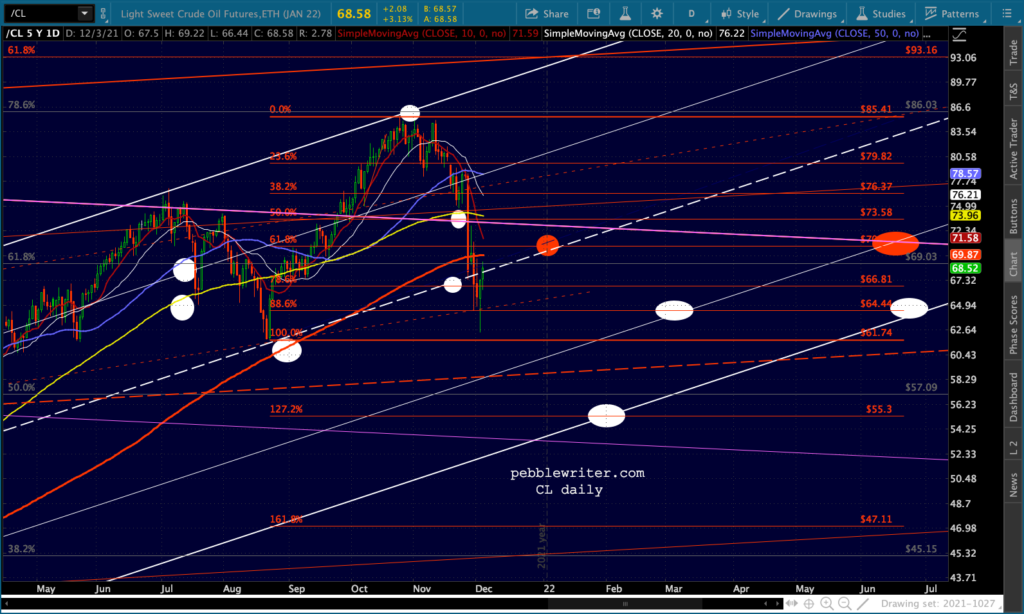Click the Share button in the toolbar
This screenshot has width=1024, height=614.
pos(547,13)
